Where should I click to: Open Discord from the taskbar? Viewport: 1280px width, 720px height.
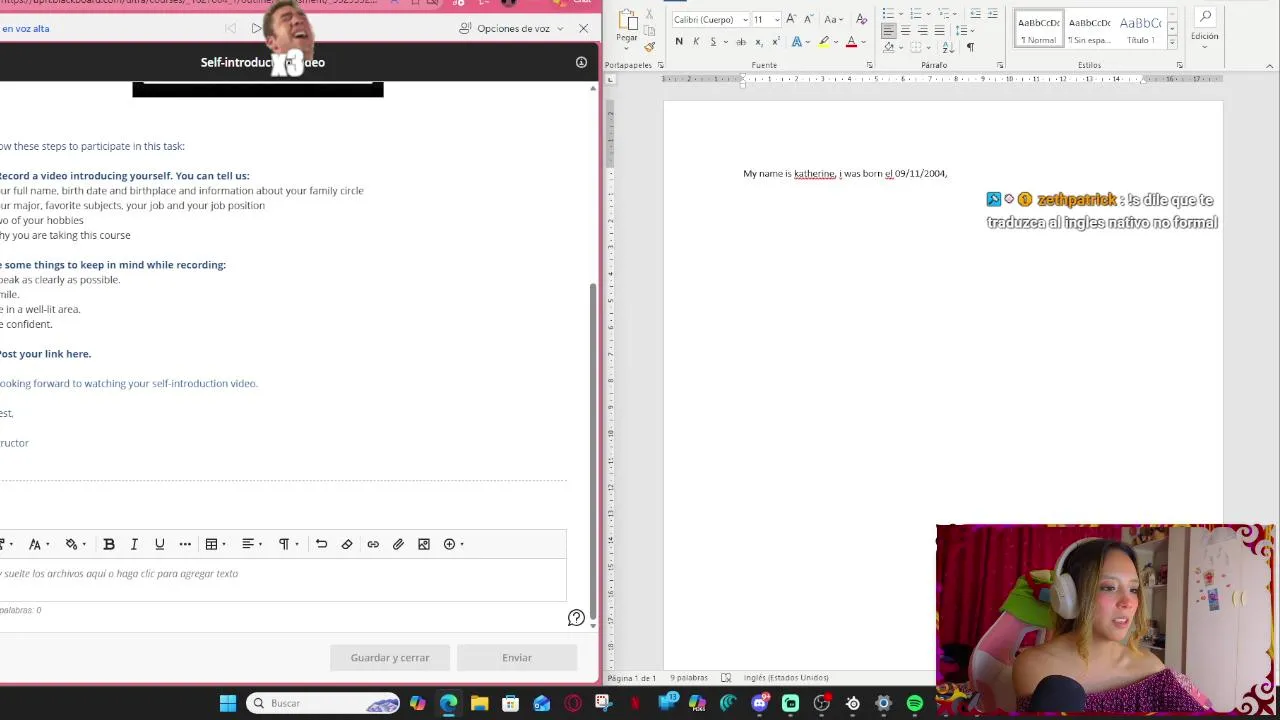click(x=759, y=703)
